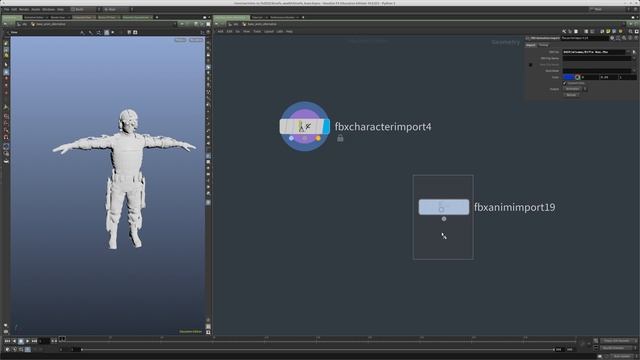Click the node name field in parameters
Screen dimensions: 640x360
click(584, 38)
